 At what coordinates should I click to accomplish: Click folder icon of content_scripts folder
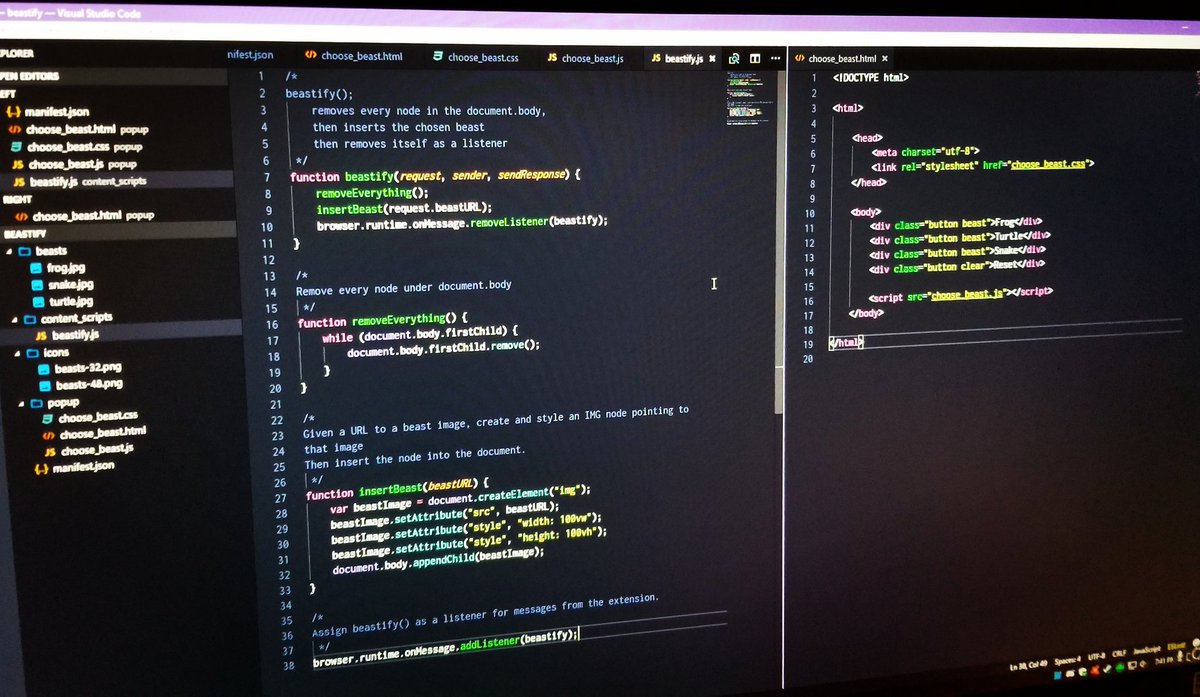pos(30,318)
